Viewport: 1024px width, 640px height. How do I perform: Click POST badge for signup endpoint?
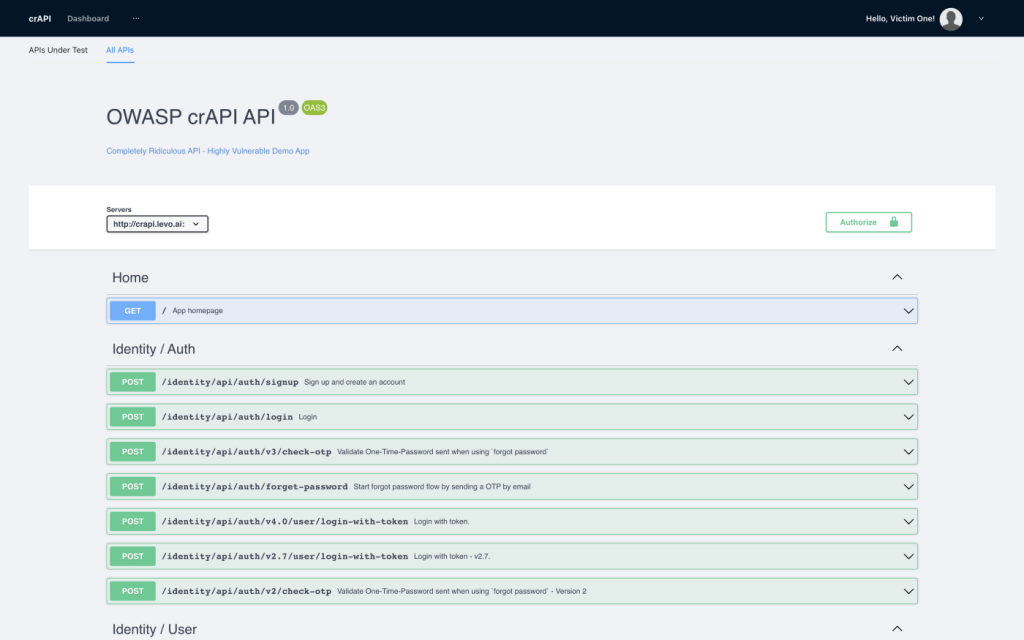pyautogui.click(x=133, y=382)
